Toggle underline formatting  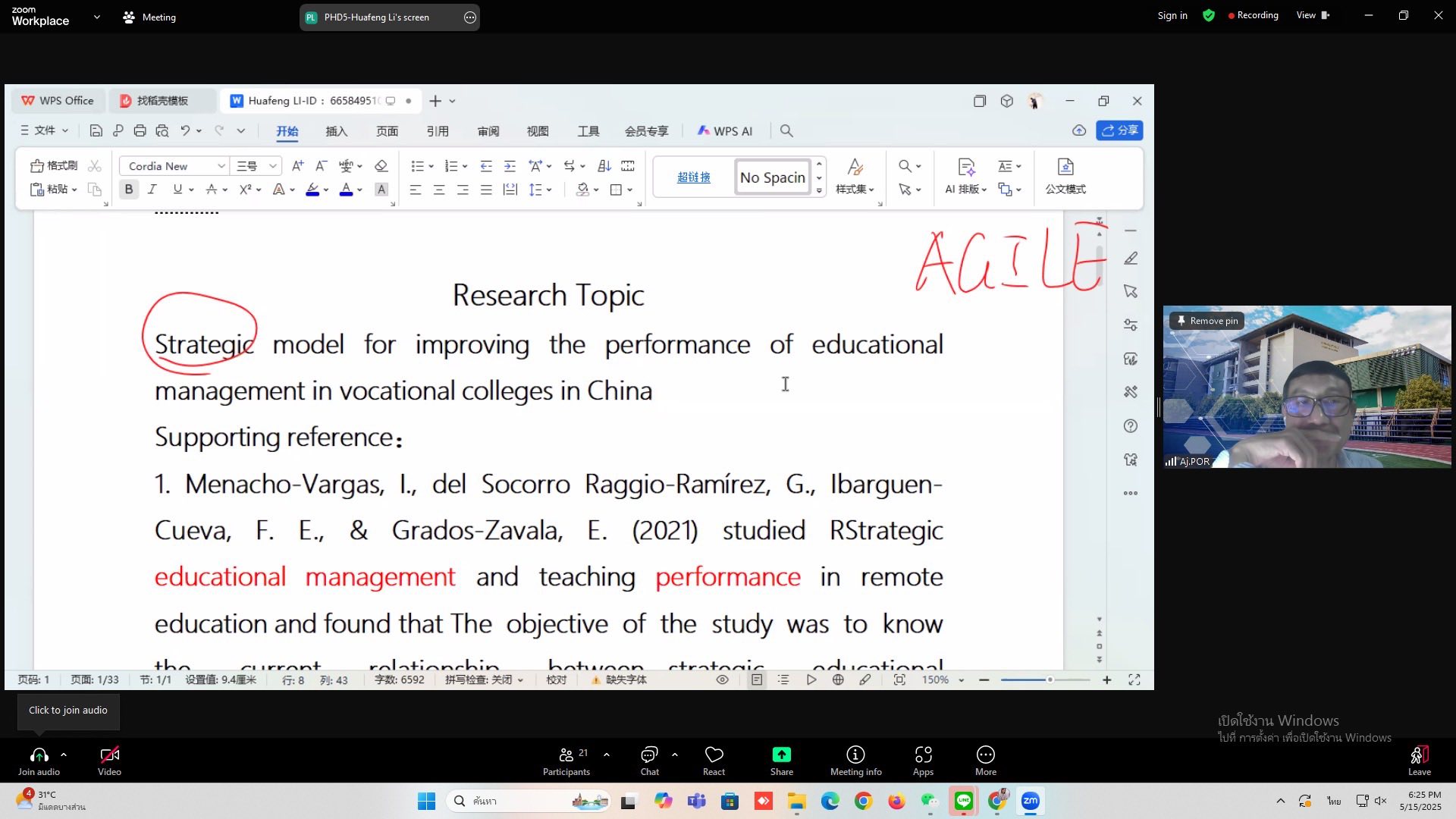click(x=177, y=190)
